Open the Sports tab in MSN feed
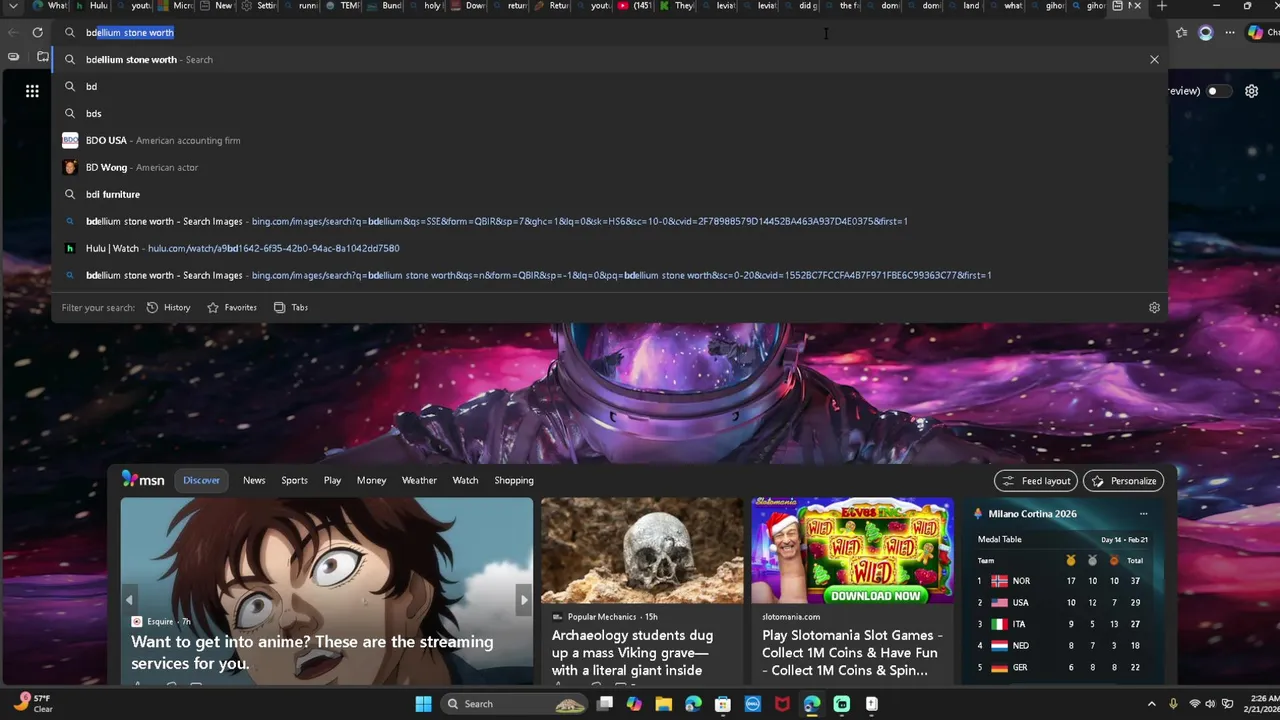The image size is (1280, 720). click(294, 480)
